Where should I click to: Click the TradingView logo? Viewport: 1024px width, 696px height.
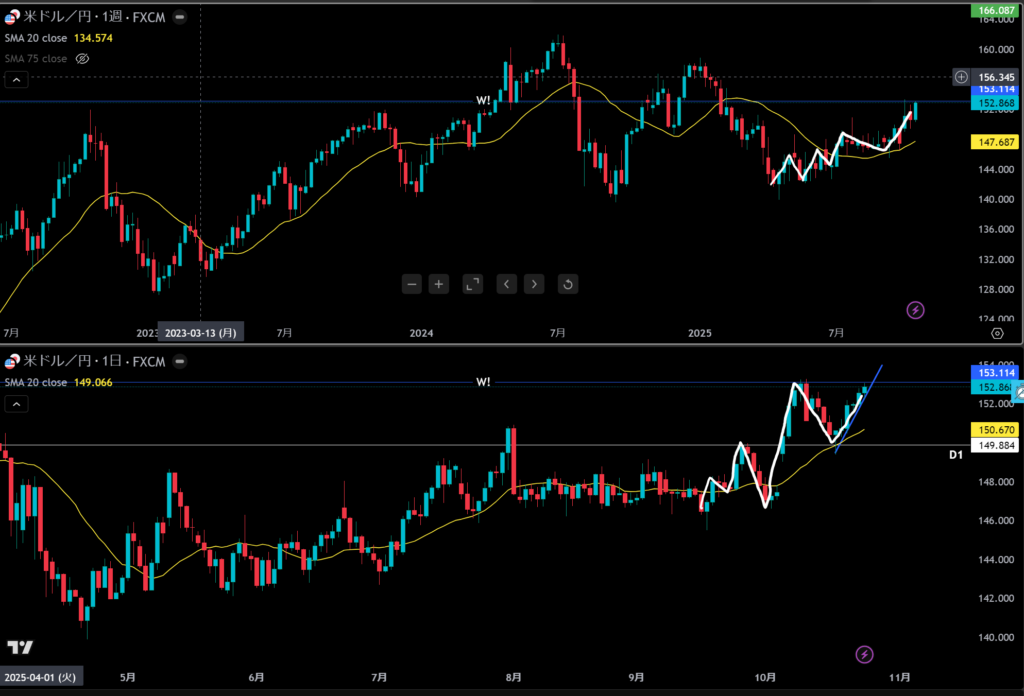point(20,647)
